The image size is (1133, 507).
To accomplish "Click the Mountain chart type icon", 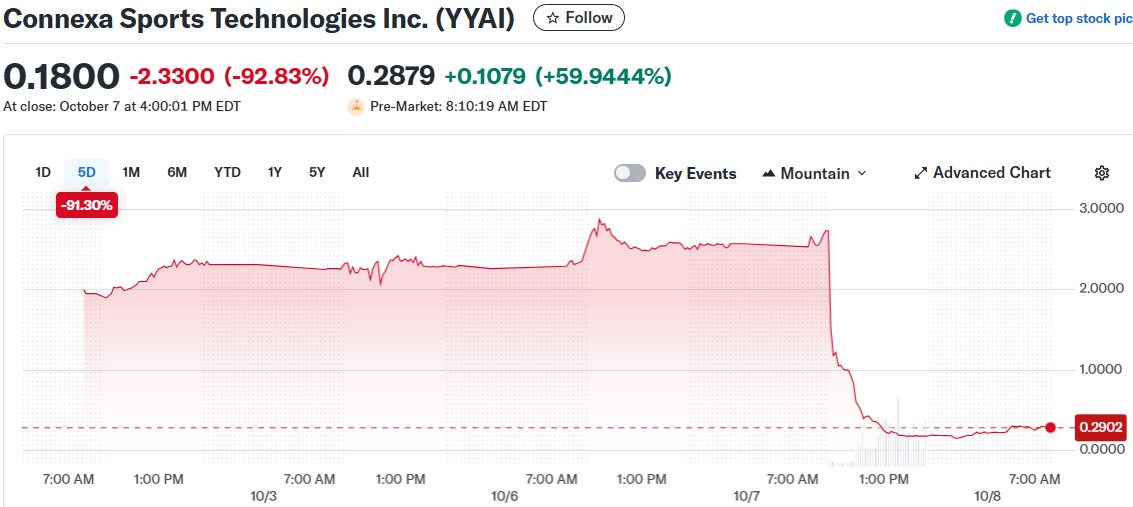I will 769,173.
